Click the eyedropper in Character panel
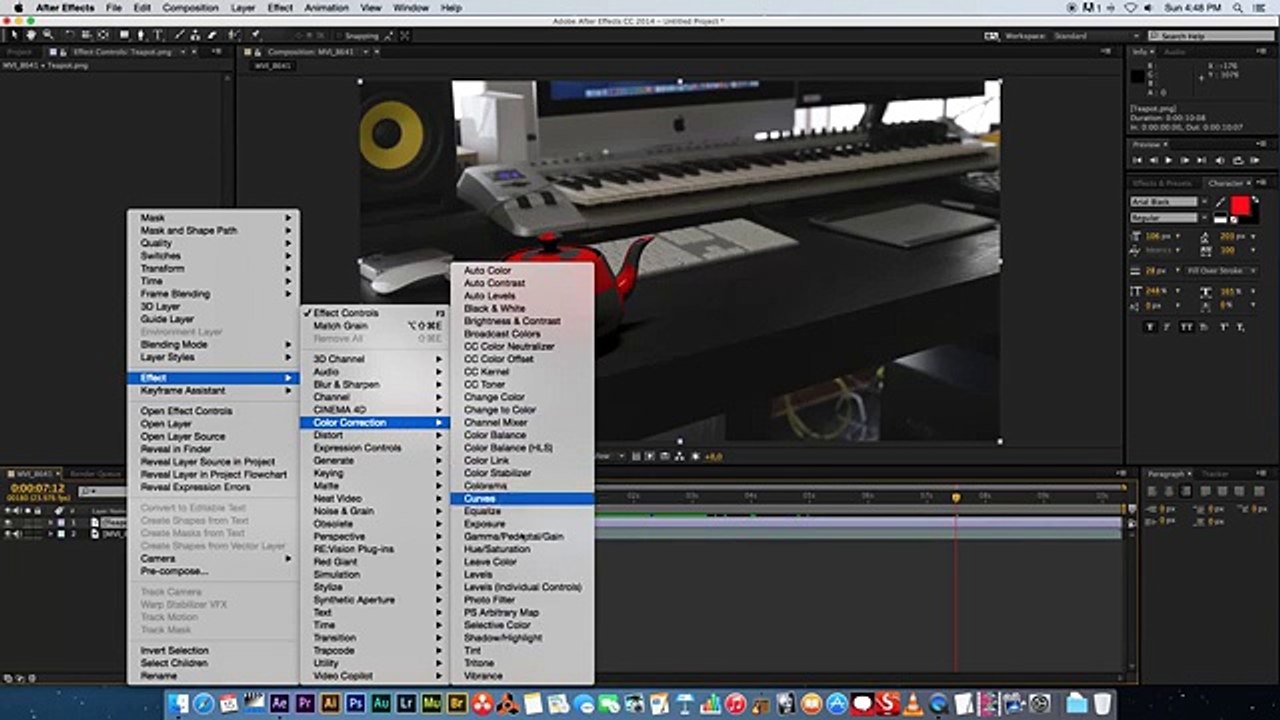Viewport: 1280px width, 720px height. tap(1220, 203)
